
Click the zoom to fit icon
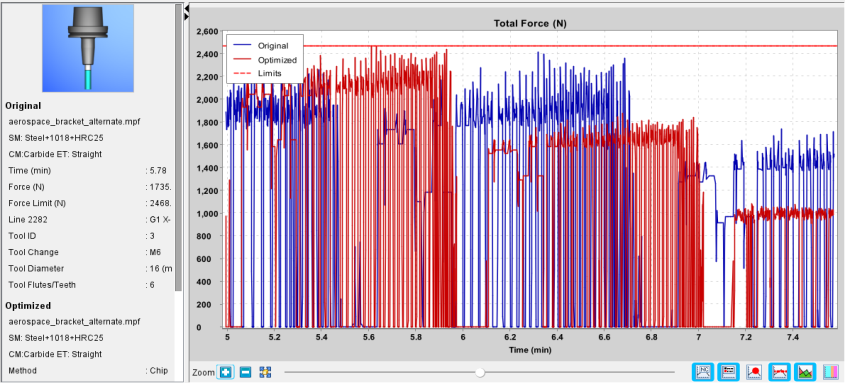[265, 372]
